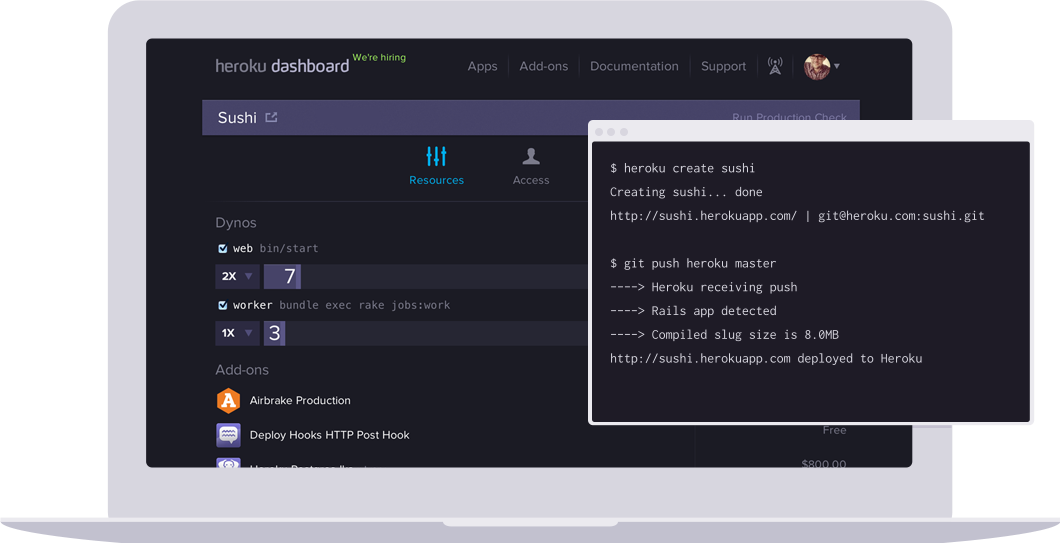Click the Free price label
Screen dimensions: 1060x543
834,430
